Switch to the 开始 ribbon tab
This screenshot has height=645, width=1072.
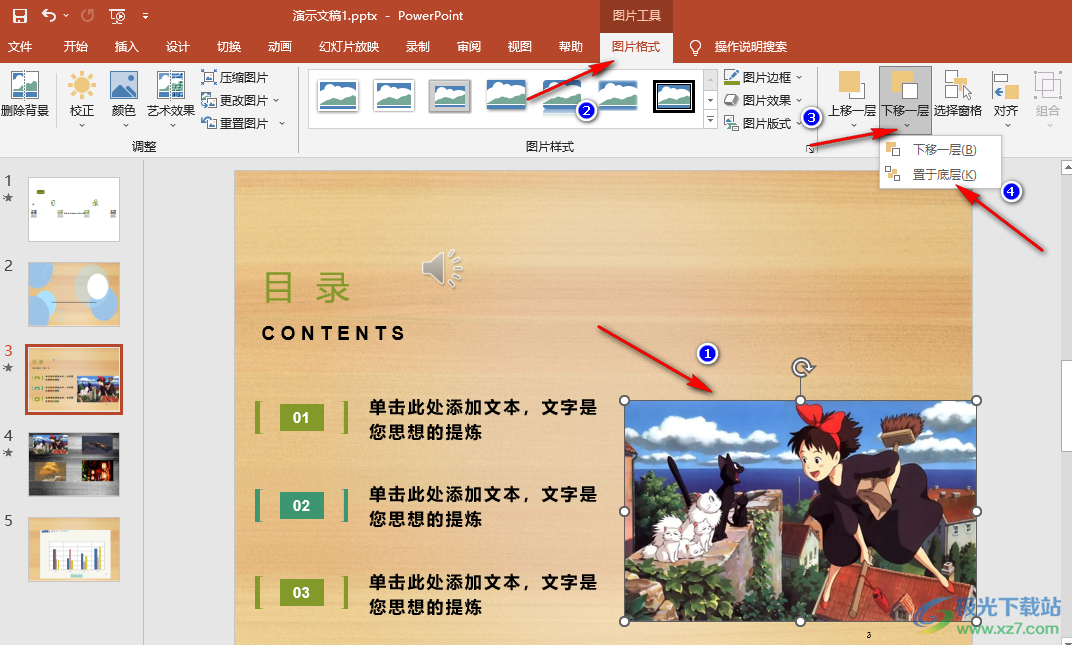coord(75,47)
